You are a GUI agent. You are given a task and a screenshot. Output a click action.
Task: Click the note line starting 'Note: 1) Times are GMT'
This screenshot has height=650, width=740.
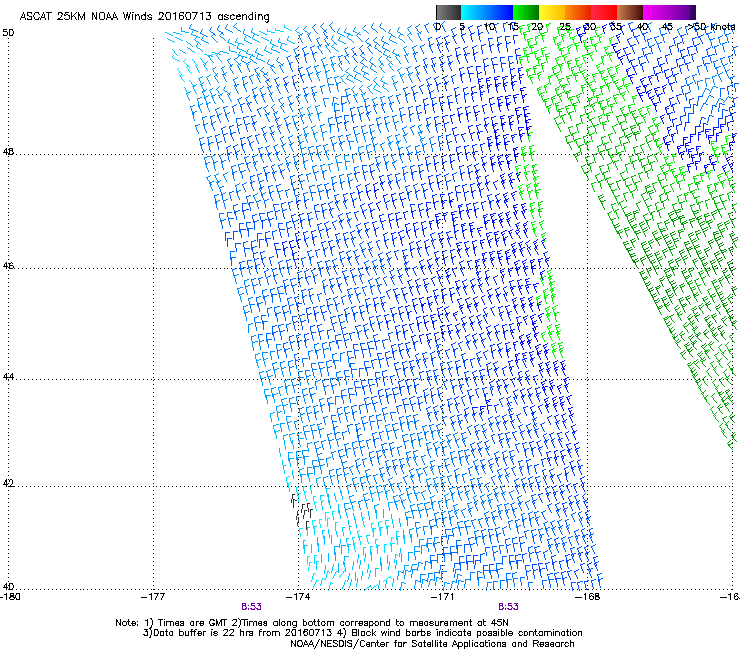[x=312, y=623]
